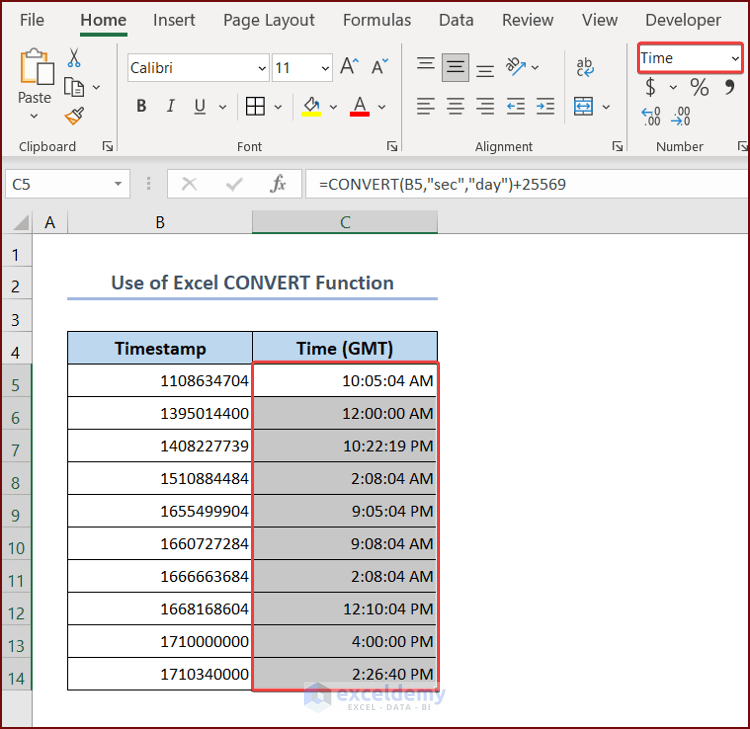Click the Wrap Text icon
The width and height of the screenshot is (750, 729).
pyautogui.click(x=585, y=67)
